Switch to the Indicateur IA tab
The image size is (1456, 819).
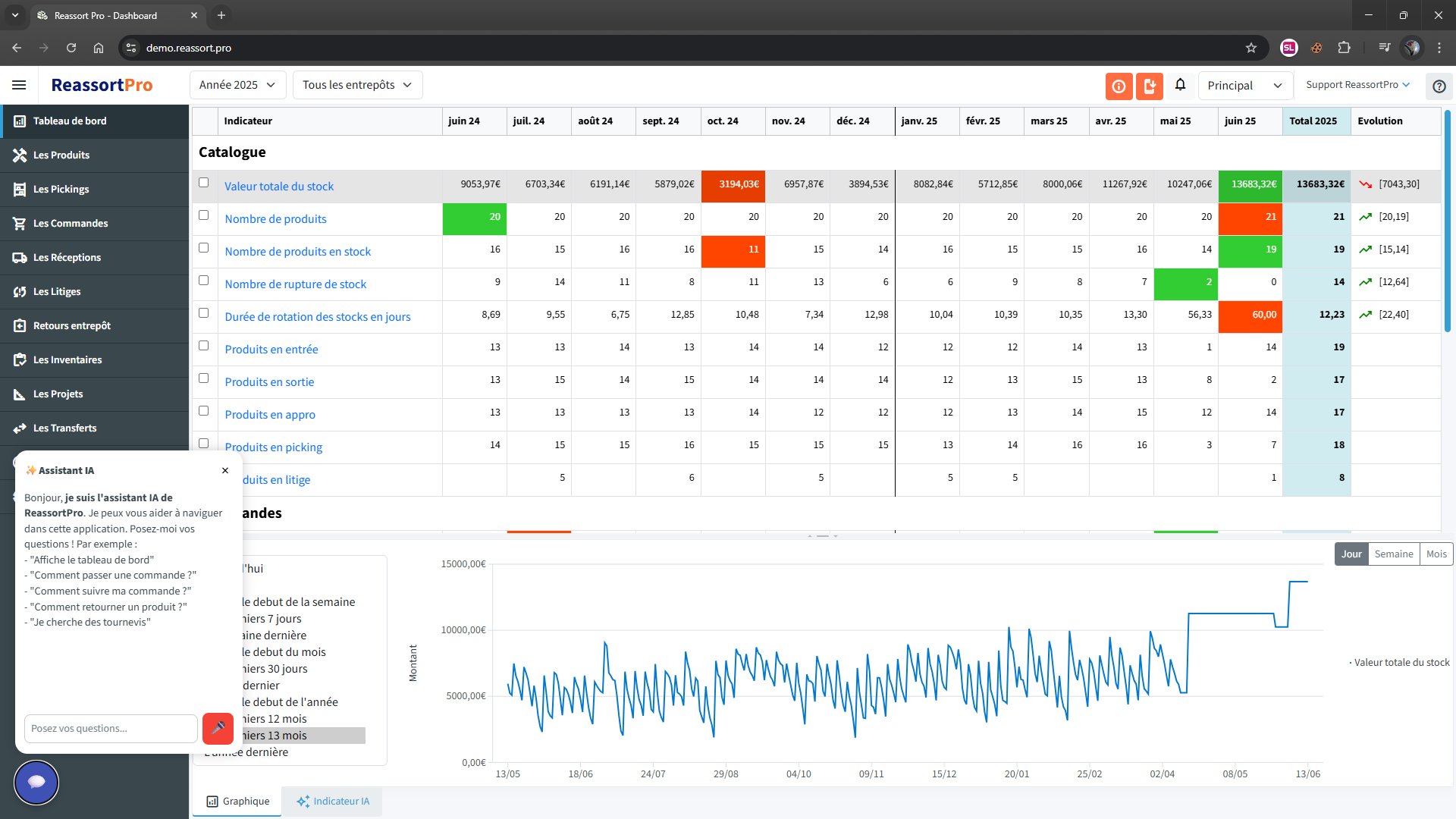coord(332,801)
